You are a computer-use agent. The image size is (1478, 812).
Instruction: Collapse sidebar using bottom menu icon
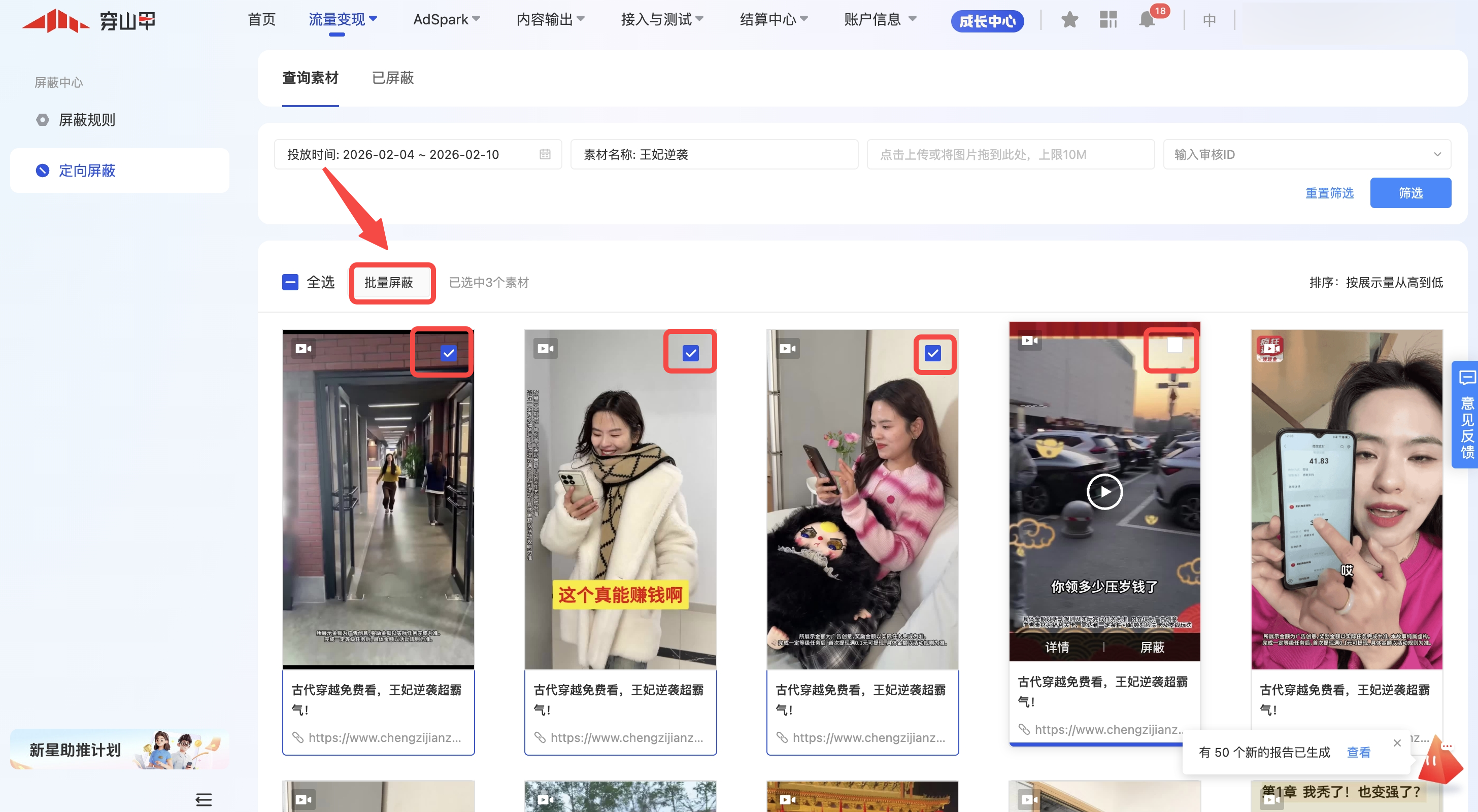pos(204,799)
